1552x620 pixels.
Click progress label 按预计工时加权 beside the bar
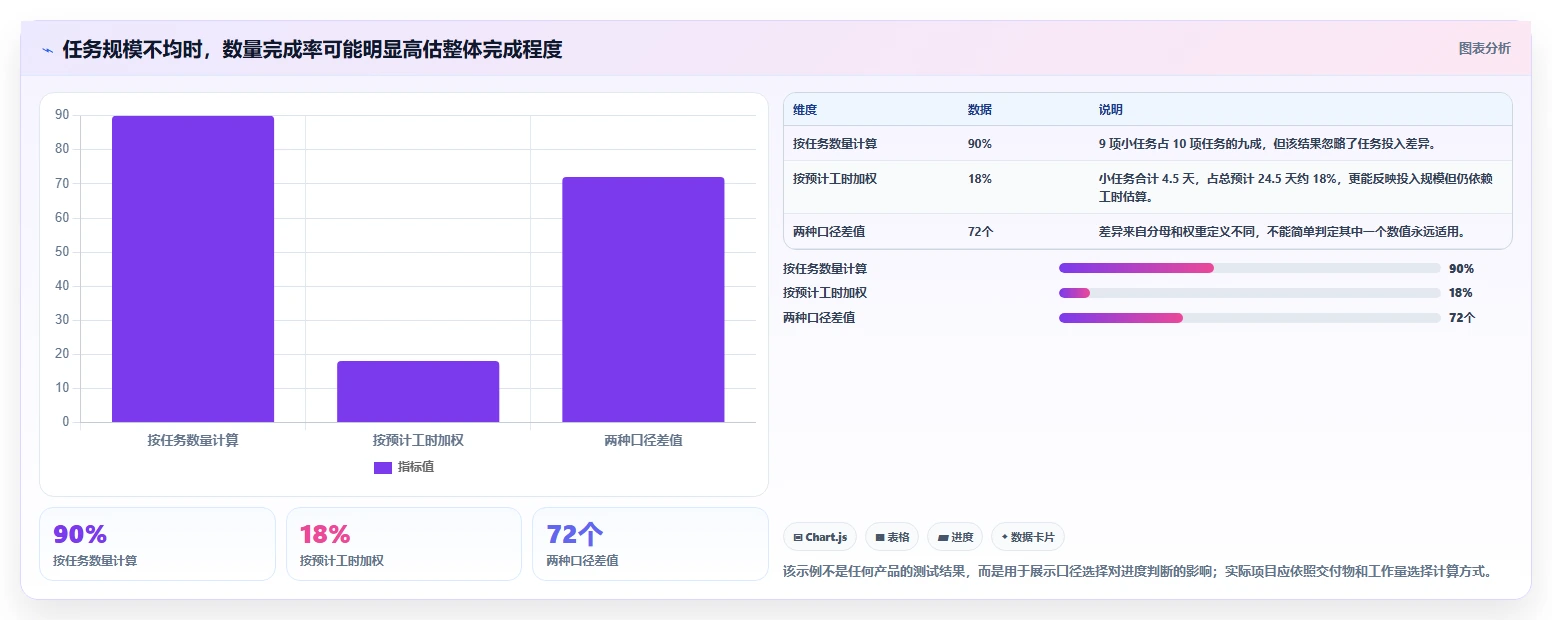click(825, 293)
